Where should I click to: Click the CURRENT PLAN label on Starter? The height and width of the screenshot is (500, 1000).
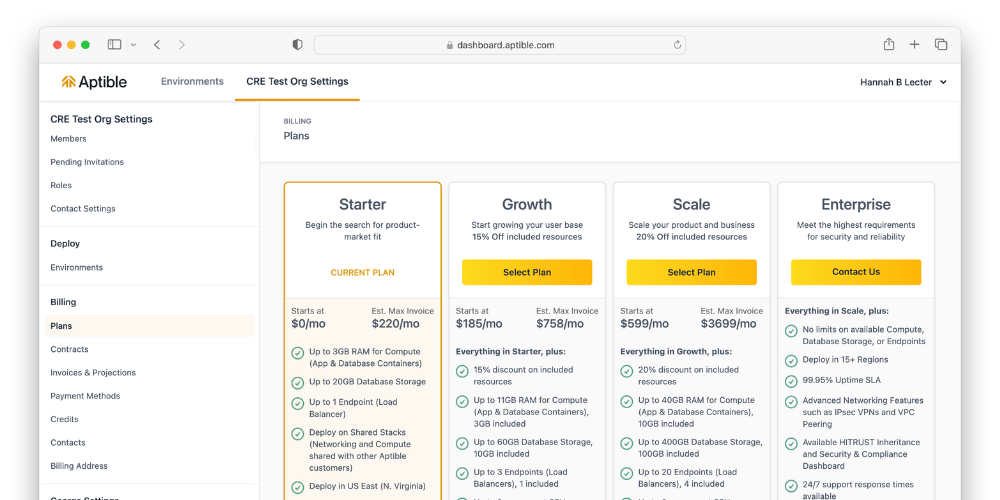[x=362, y=272]
